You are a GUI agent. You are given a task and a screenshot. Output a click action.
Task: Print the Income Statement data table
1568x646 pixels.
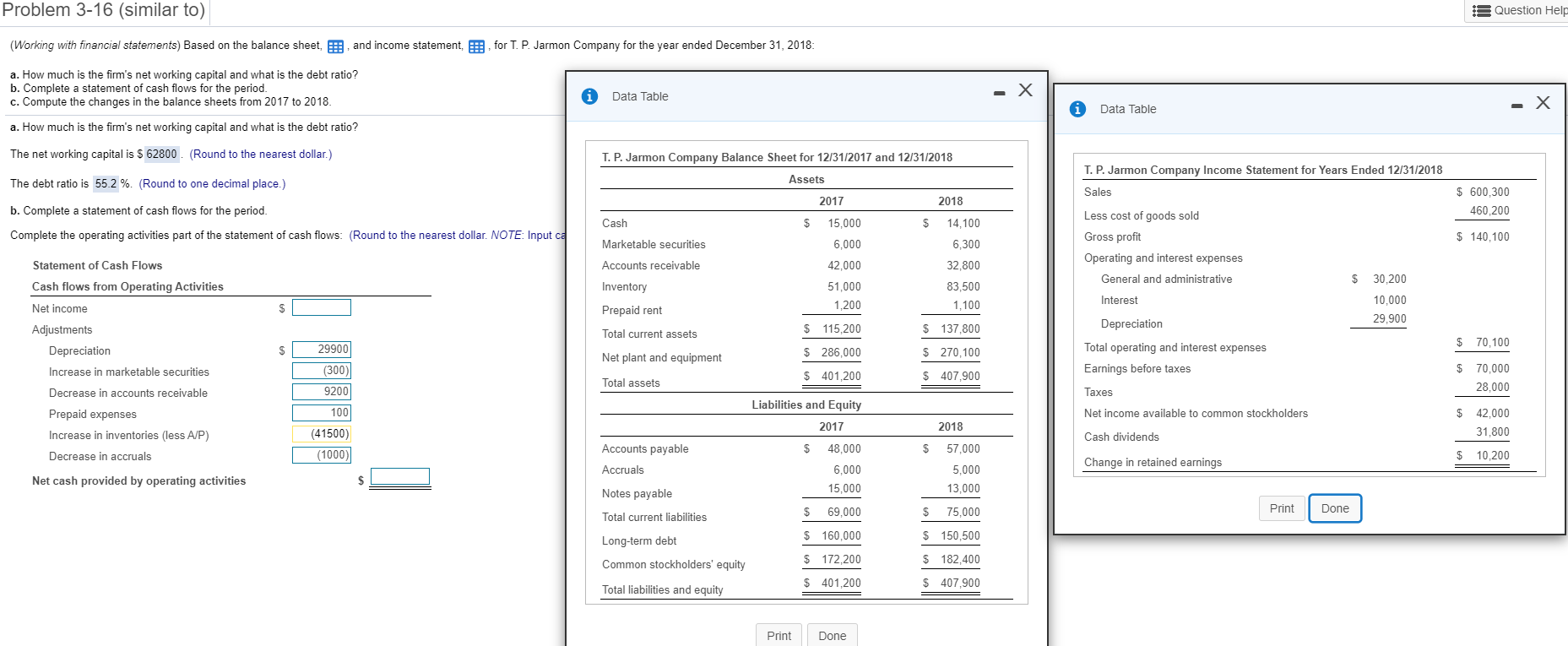point(1282,508)
